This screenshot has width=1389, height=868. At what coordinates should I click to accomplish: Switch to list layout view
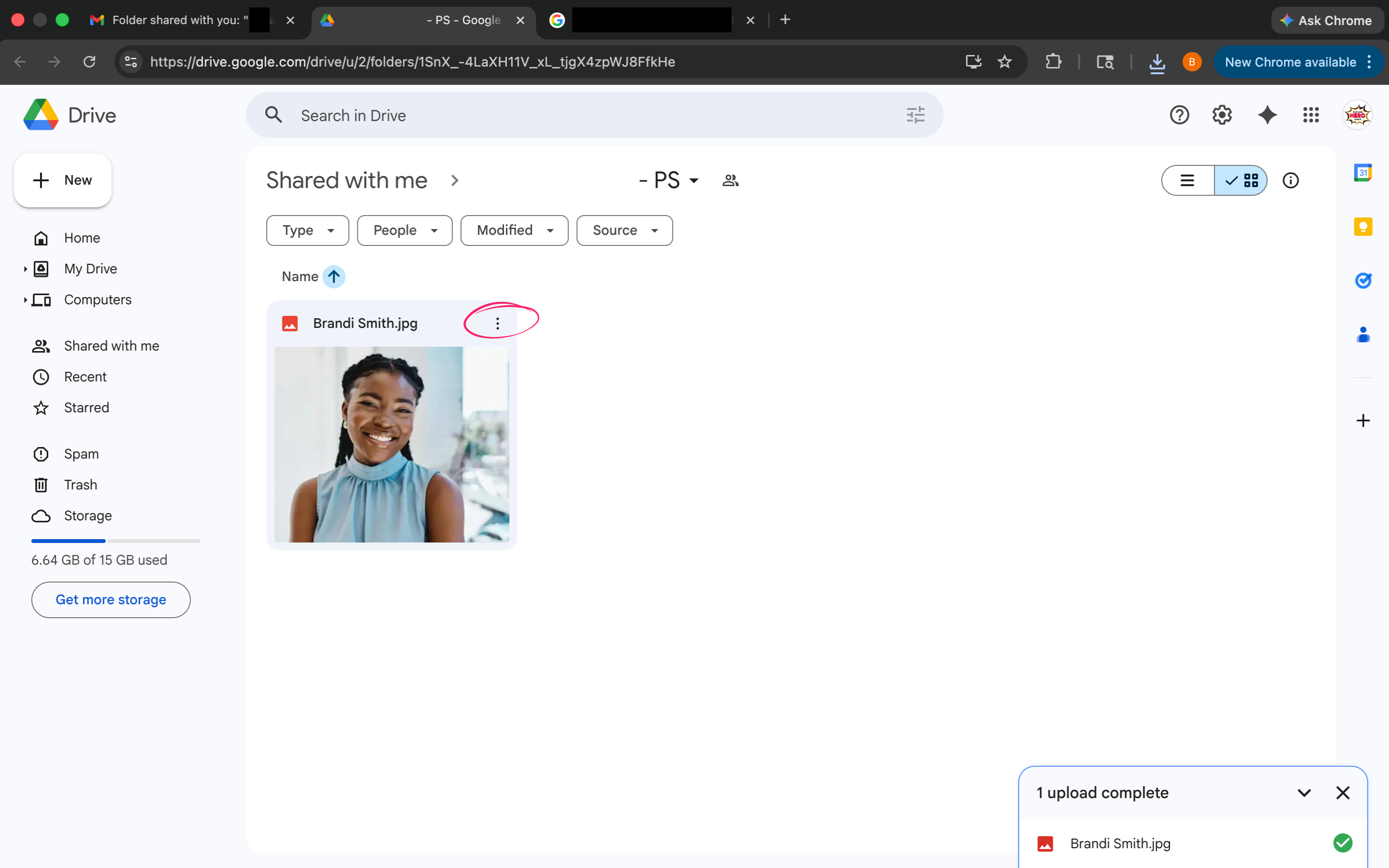(1187, 181)
